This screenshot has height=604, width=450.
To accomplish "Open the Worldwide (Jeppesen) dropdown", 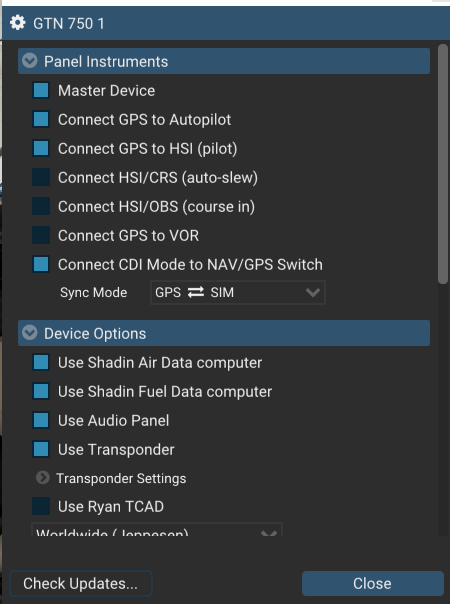I will [x=157, y=530].
